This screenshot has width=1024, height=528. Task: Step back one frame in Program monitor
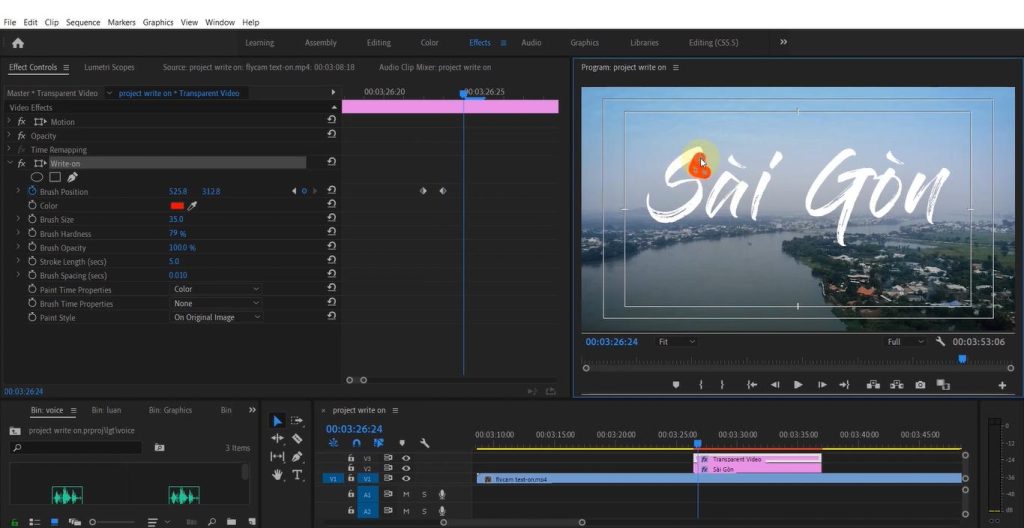775,385
